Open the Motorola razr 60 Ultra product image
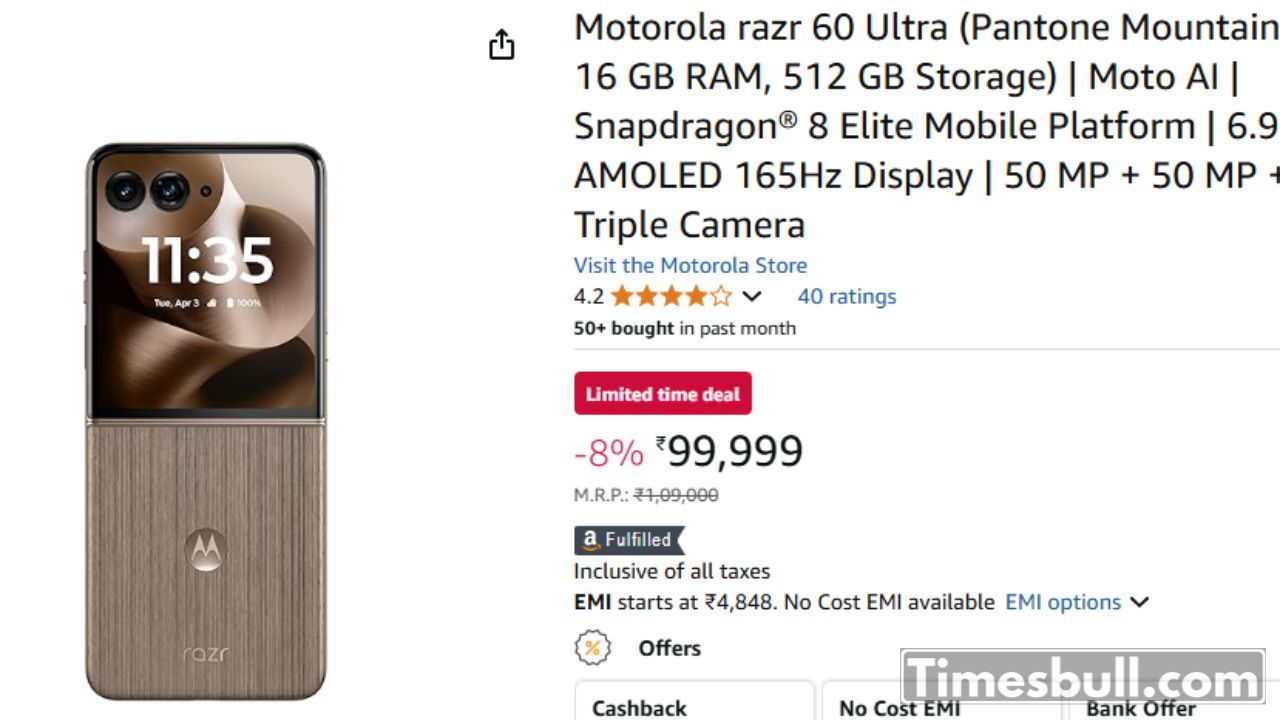 tap(206, 420)
